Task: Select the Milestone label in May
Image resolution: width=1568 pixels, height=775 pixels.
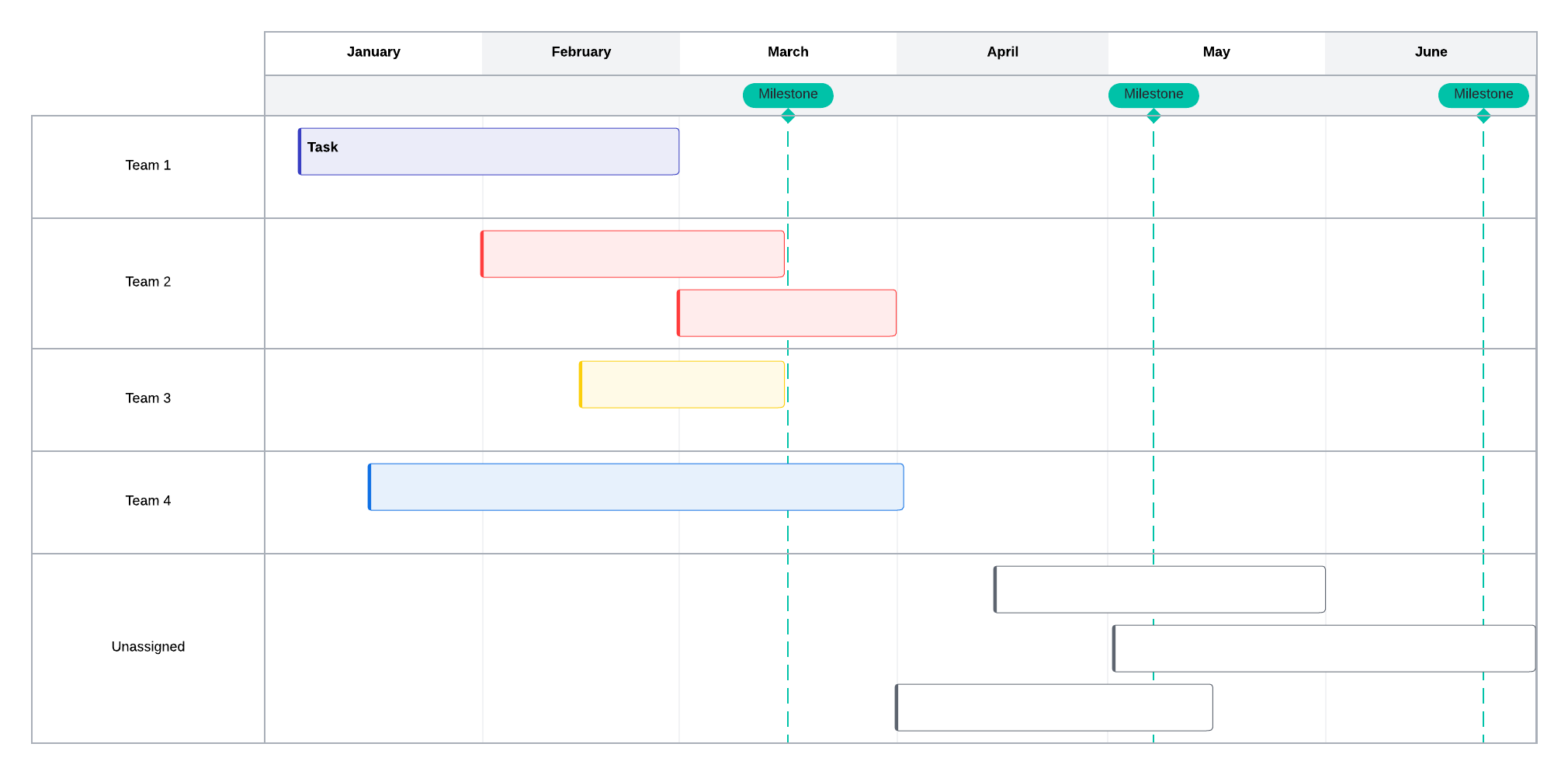Action: tap(1153, 95)
